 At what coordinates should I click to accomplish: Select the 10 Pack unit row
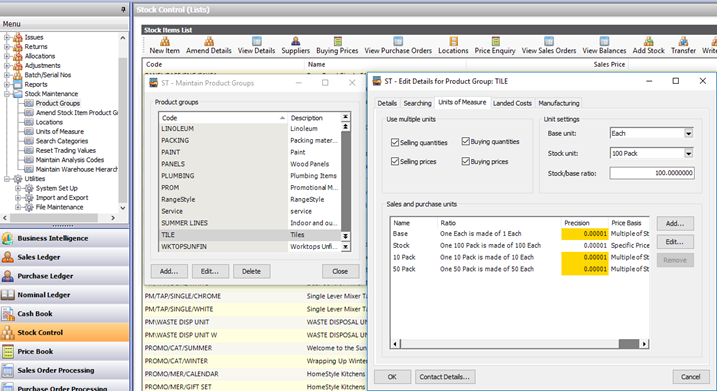point(520,257)
